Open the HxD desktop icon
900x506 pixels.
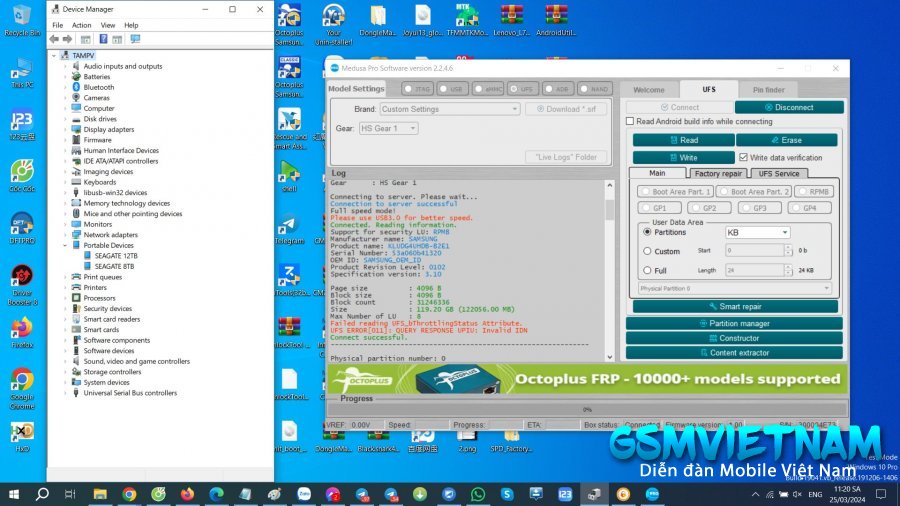[x=22, y=436]
